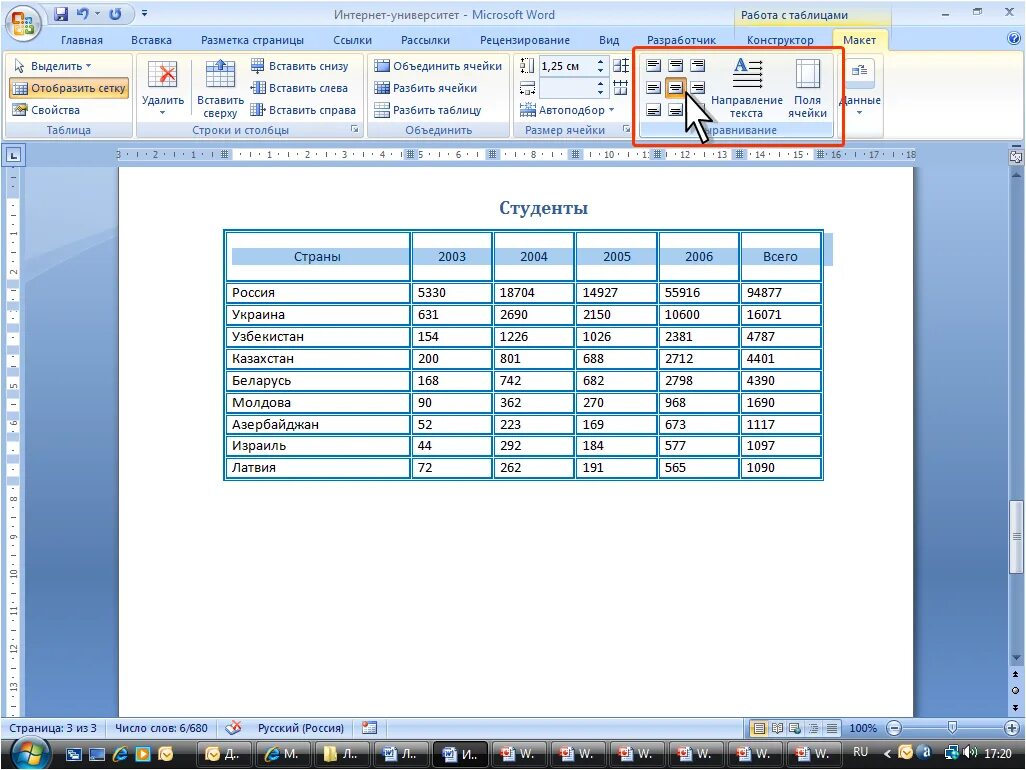Distribute rows evenly icon
Image resolution: width=1026 pixels, height=770 pixels.
pyautogui.click(x=621, y=65)
